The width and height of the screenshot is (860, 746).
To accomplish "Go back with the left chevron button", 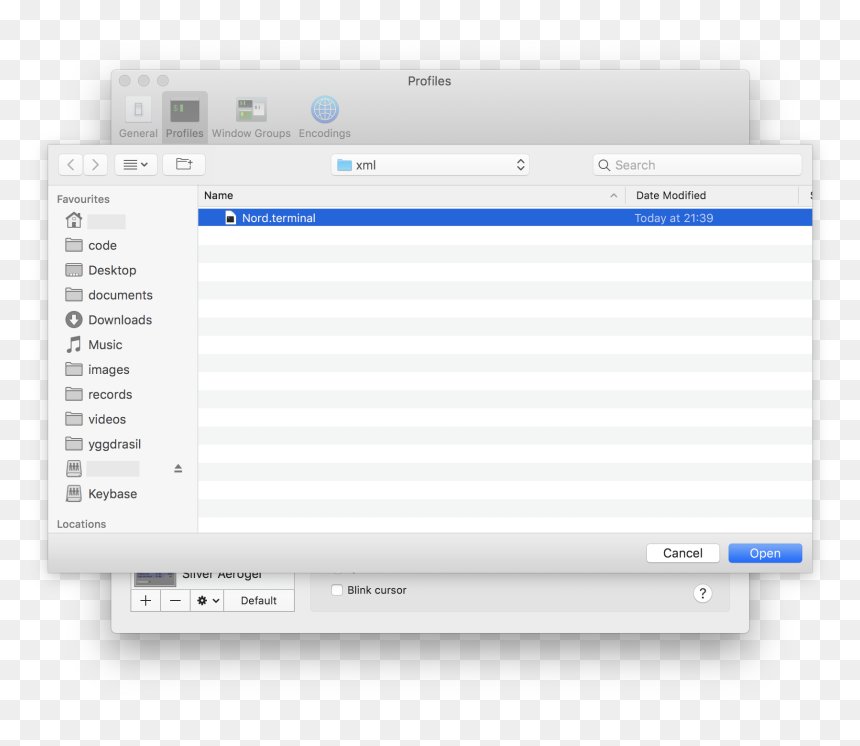I will tap(71, 165).
